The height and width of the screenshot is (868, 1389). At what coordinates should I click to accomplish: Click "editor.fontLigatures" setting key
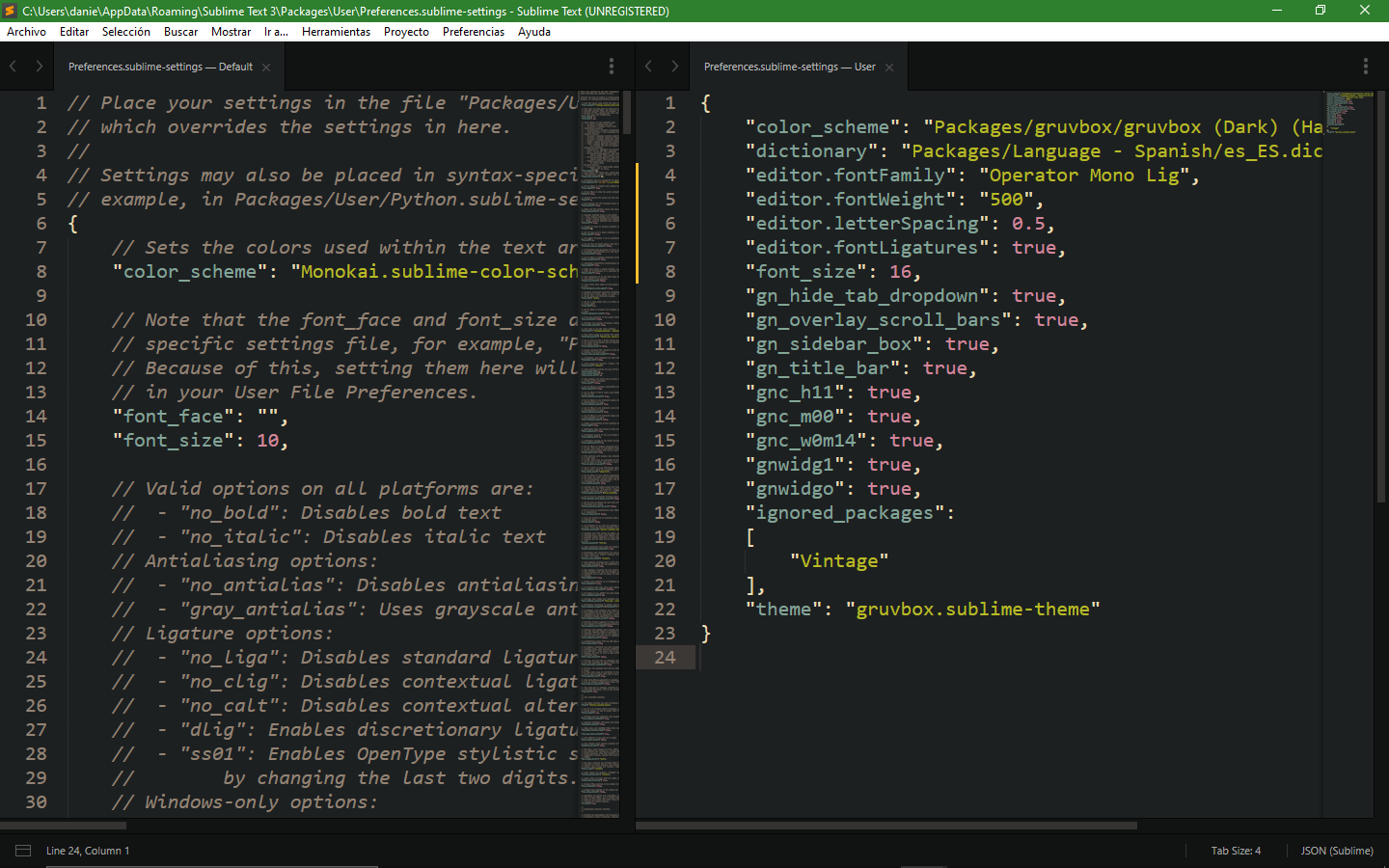pyautogui.click(x=866, y=248)
